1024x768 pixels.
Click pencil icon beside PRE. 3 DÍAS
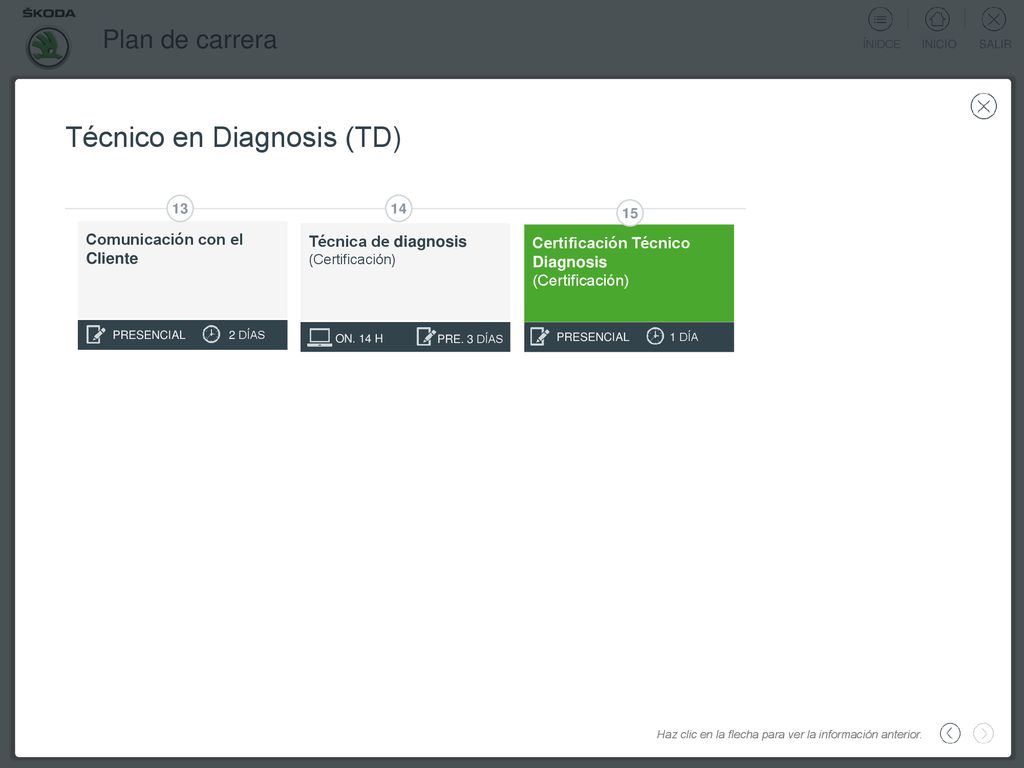(425, 336)
